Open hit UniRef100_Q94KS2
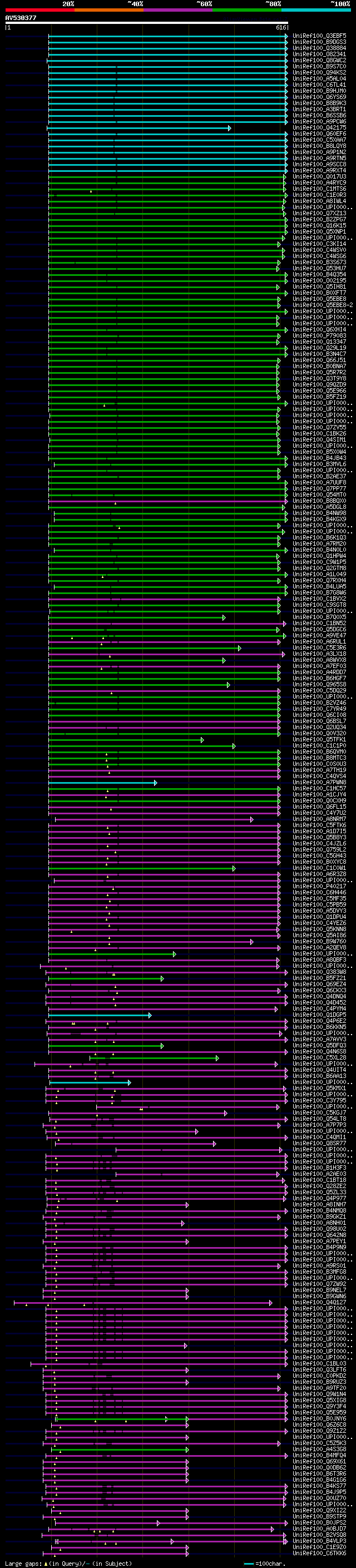Image resolution: width=356 pixels, height=1568 pixels. point(319,72)
